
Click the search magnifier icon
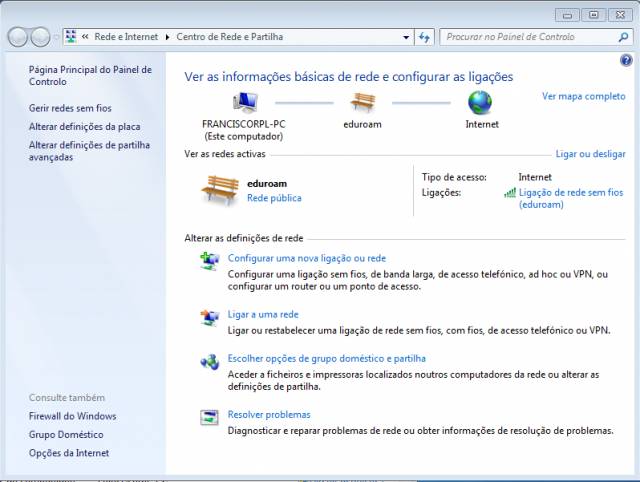(x=623, y=37)
